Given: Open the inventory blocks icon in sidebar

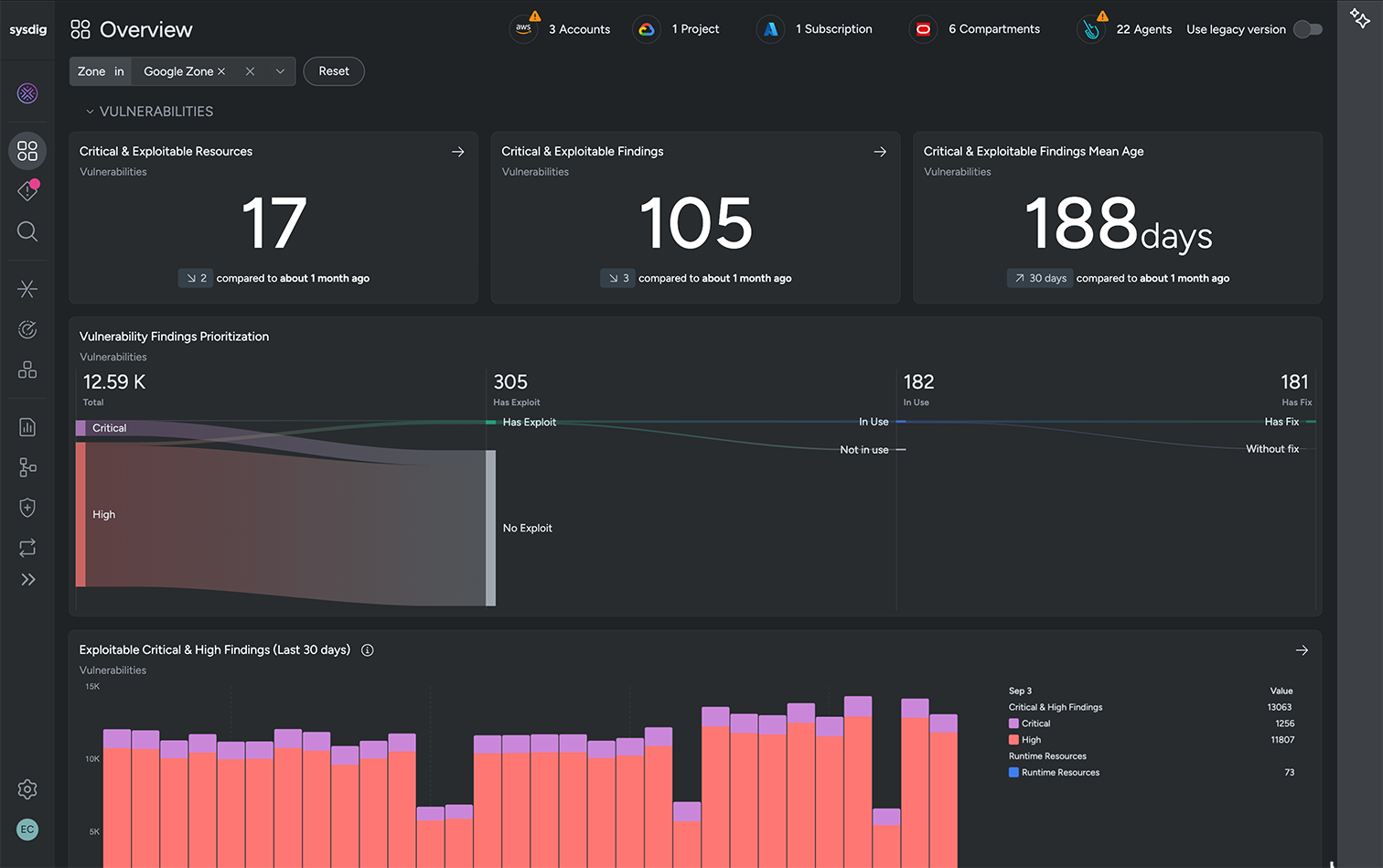Looking at the screenshot, I should [x=27, y=370].
